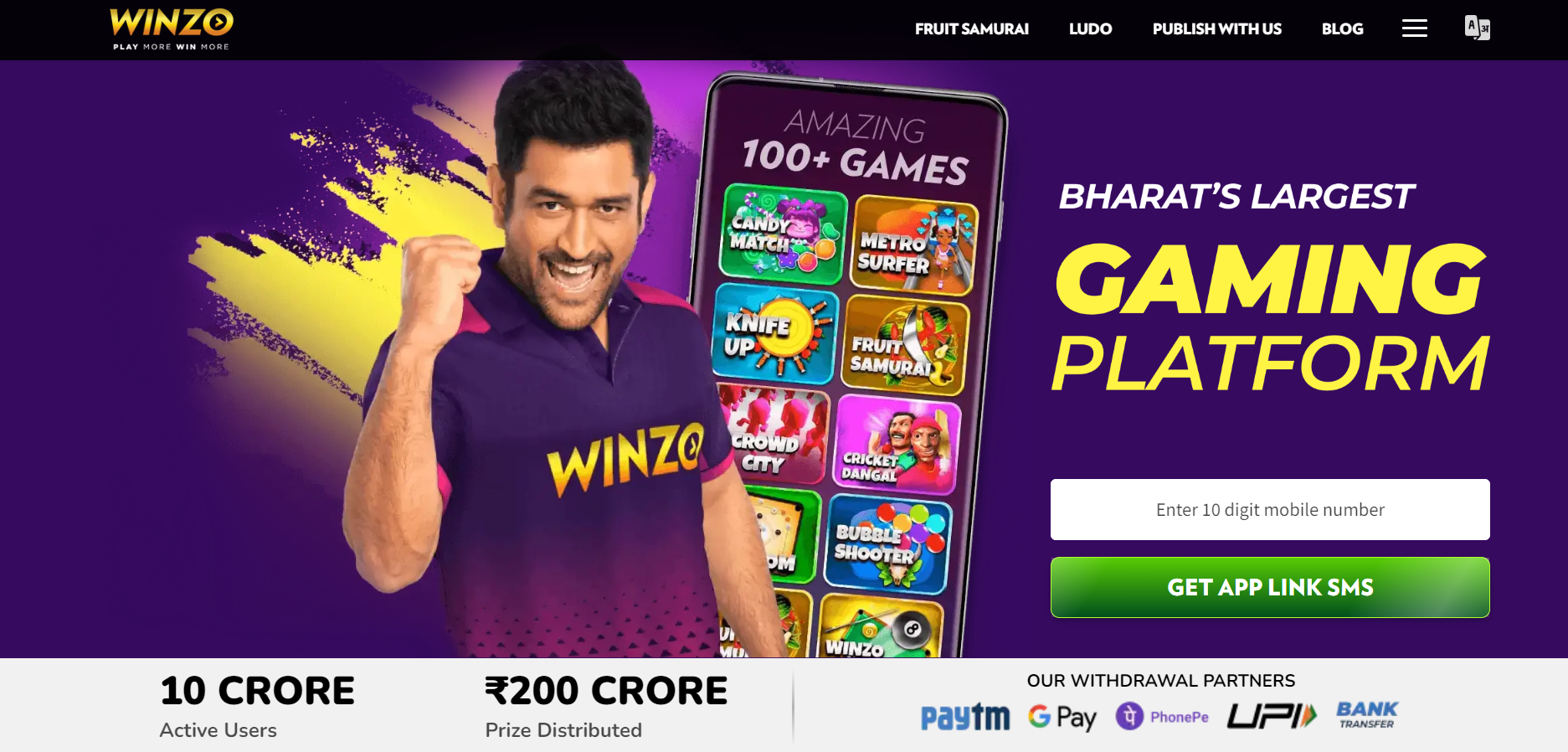
Task: Select the Knife Up game tile
Action: pyautogui.click(x=775, y=333)
